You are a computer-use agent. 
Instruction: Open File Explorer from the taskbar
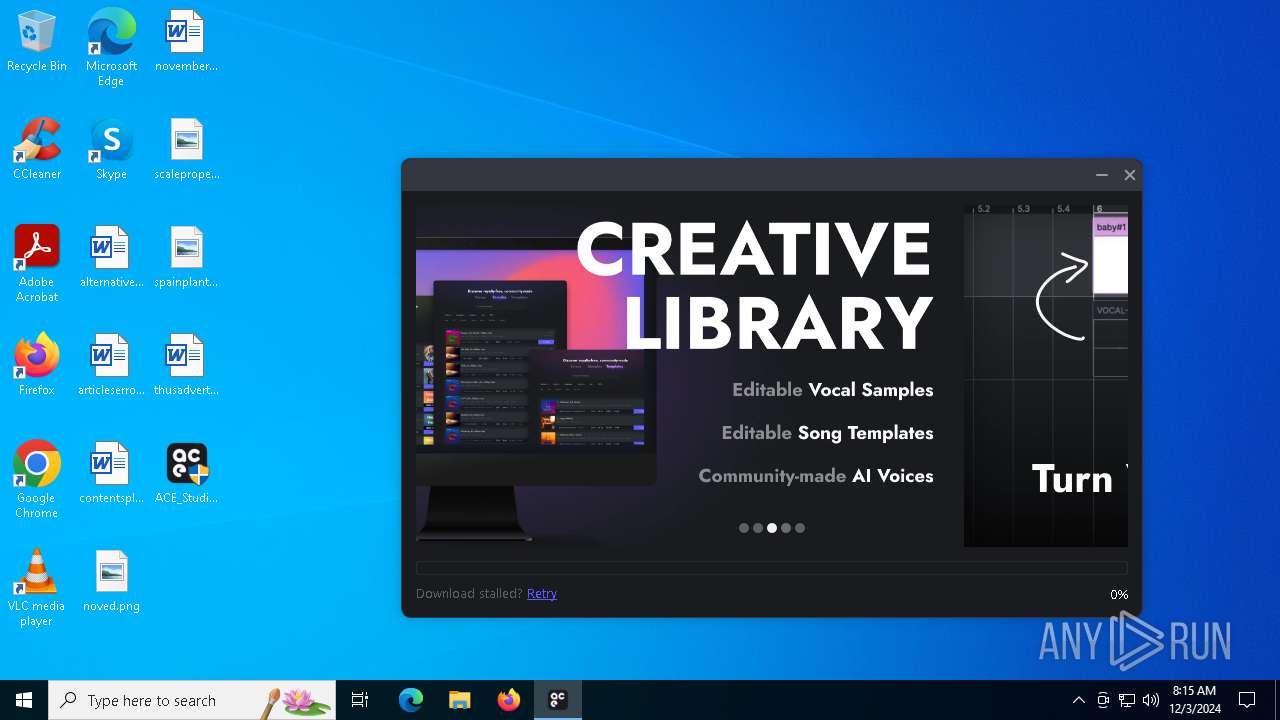(x=460, y=700)
